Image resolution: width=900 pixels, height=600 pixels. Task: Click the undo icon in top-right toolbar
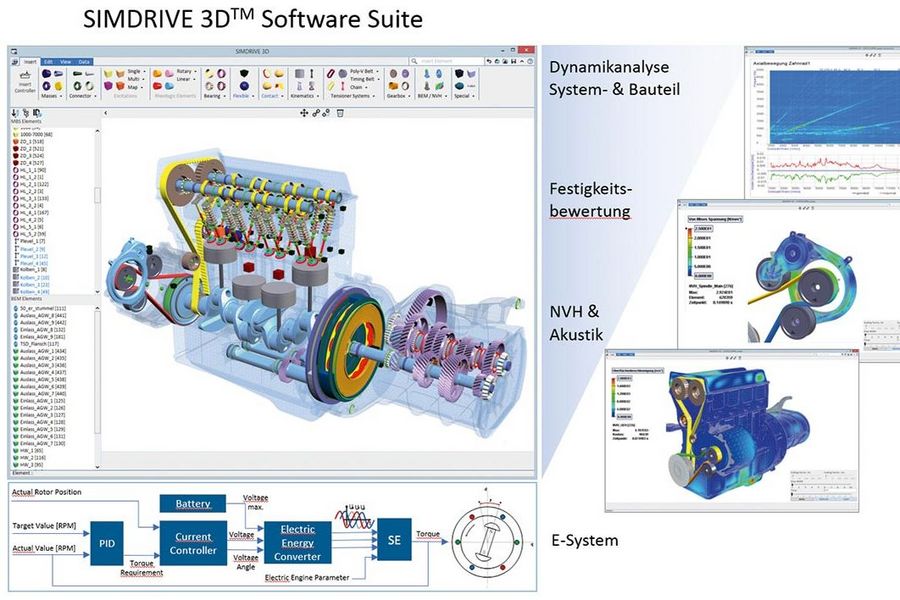(x=489, y=61)
